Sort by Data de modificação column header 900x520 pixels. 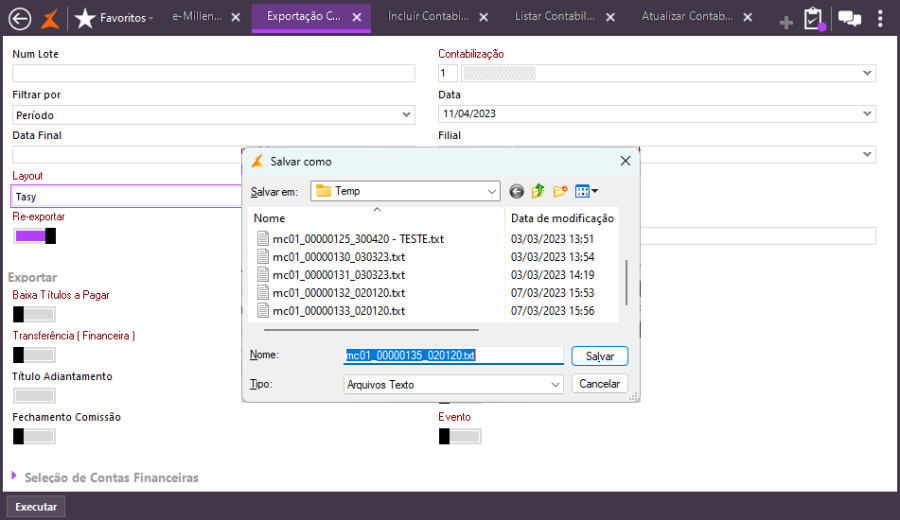pos(562,218)
